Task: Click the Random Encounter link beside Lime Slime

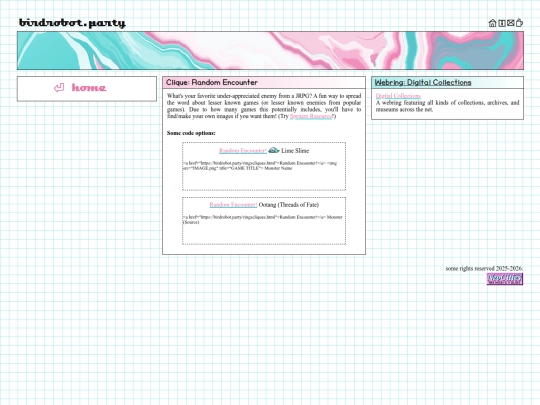Action: (243, 150)
